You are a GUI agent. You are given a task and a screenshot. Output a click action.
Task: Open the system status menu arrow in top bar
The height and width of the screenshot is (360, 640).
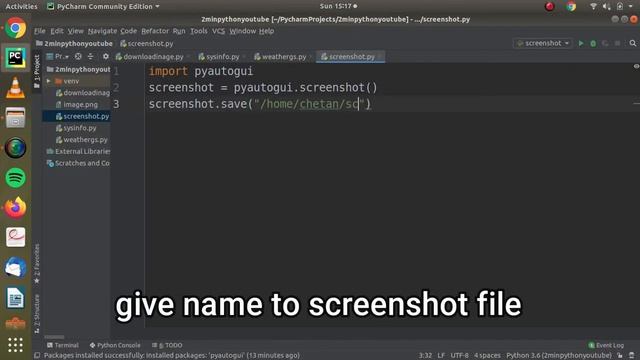pos(631,6)
